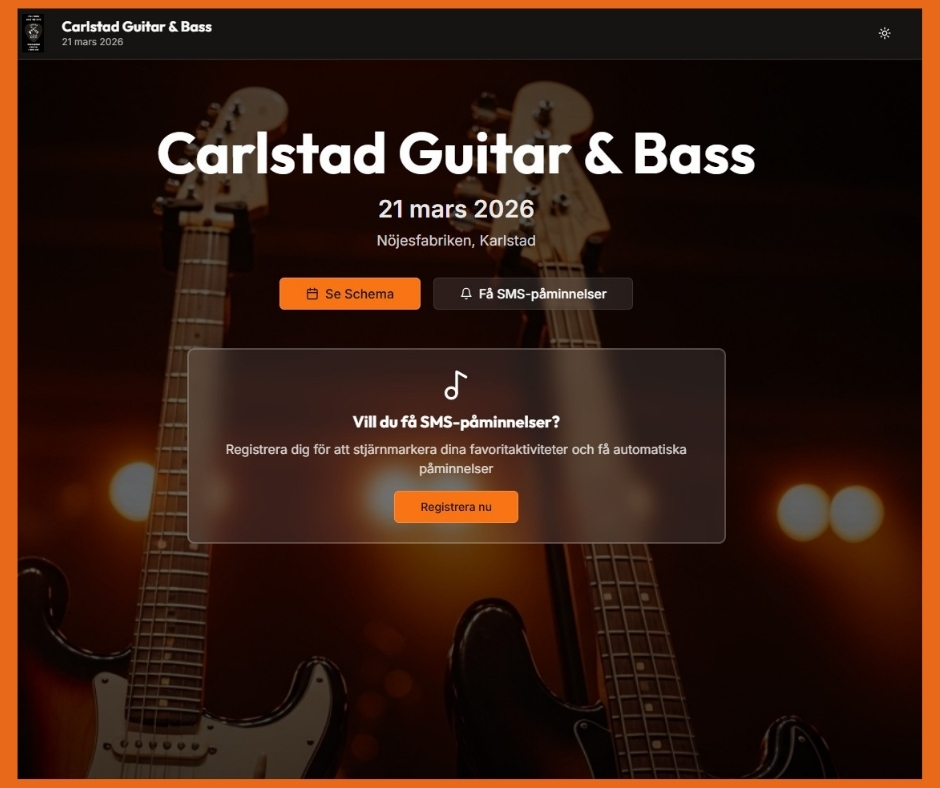Toggle the light theme sun icon
Image resolution: width=940 pixels, height=788 pixels.
coord(884,33)
